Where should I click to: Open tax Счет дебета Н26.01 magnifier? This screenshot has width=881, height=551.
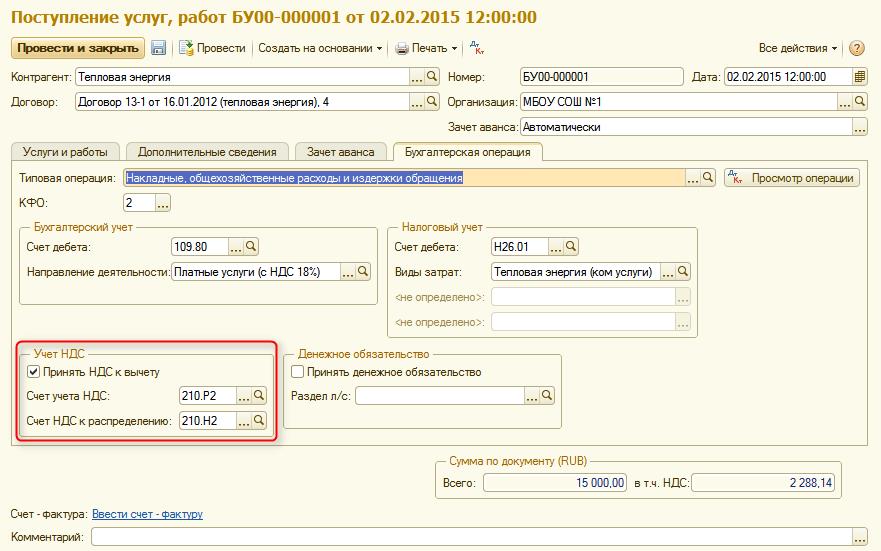(x=571, y=247)
